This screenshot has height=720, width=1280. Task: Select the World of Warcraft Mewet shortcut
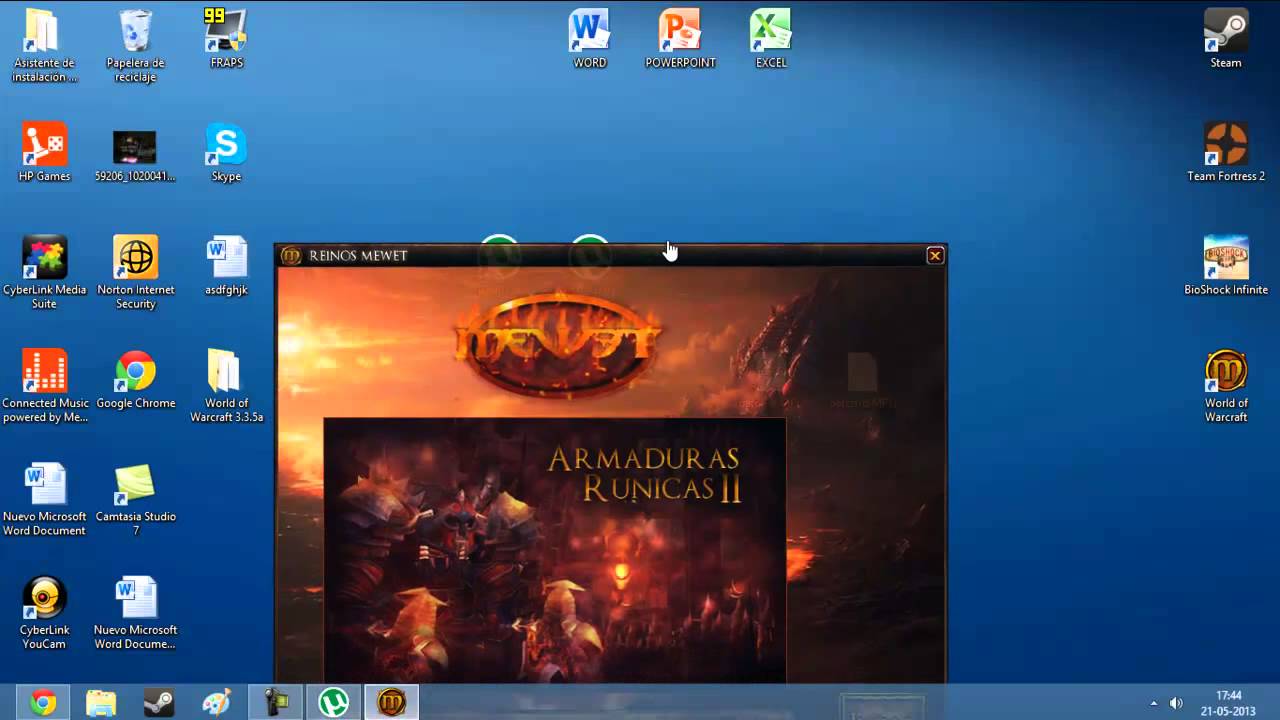click(1226, 386)
